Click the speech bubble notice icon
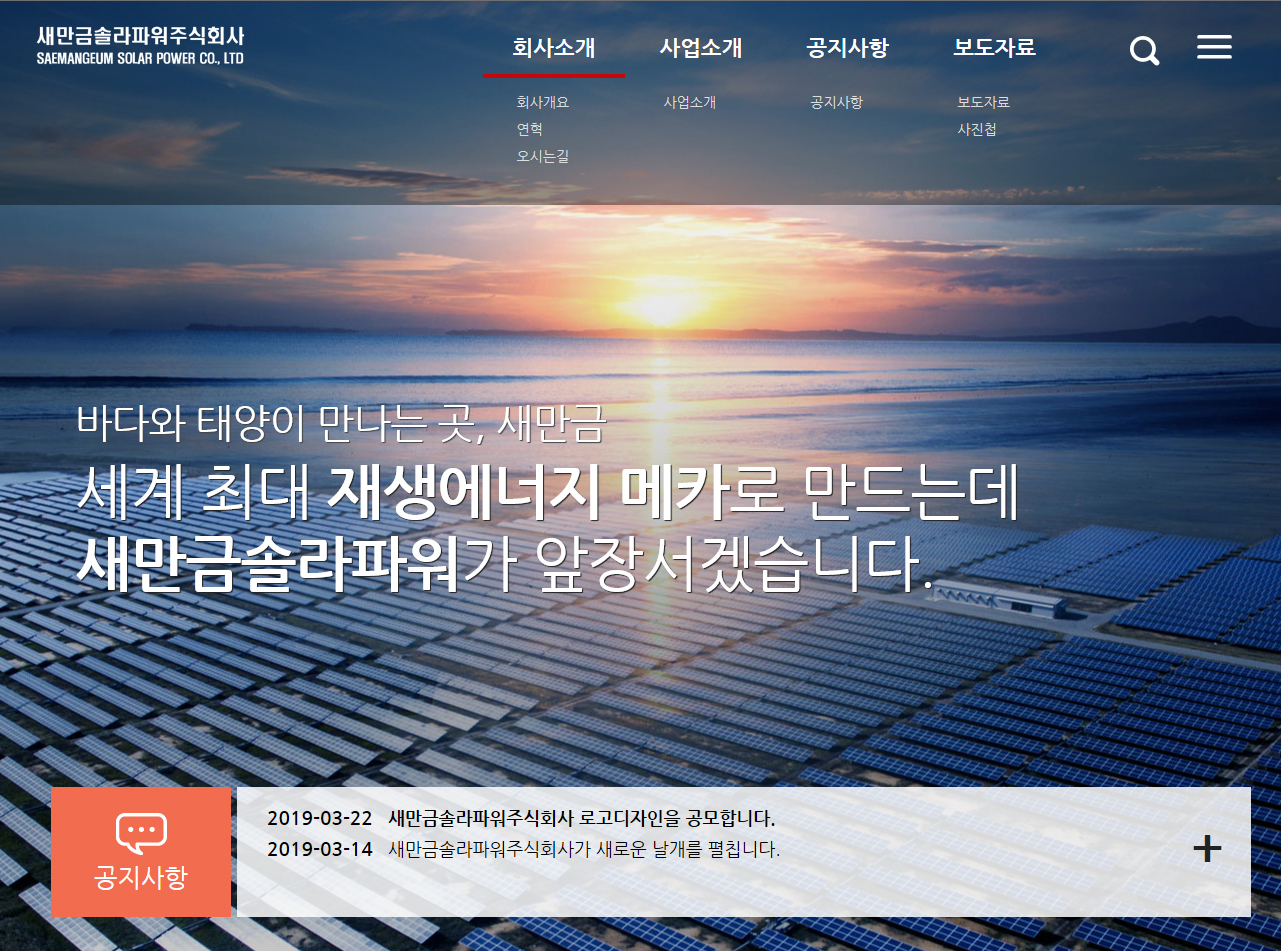1281x951 pixels. click(141, 832)
